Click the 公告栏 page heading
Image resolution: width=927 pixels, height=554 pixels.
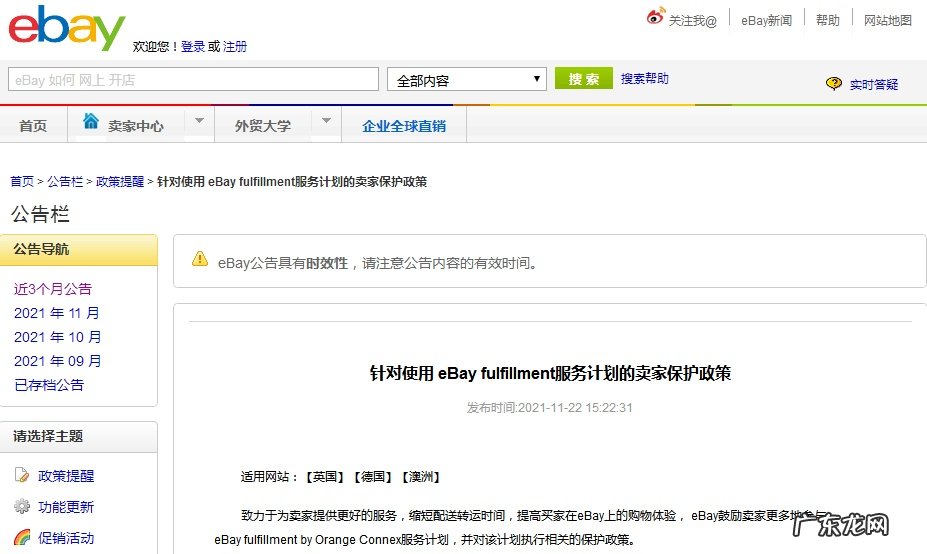point(40,214)
